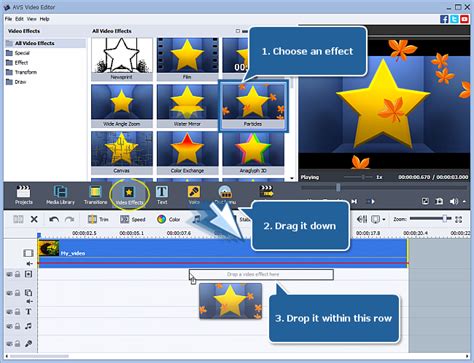Click the text track T icon
The height and width of the screenshot is (363, 474).
[x=28, y=312]
